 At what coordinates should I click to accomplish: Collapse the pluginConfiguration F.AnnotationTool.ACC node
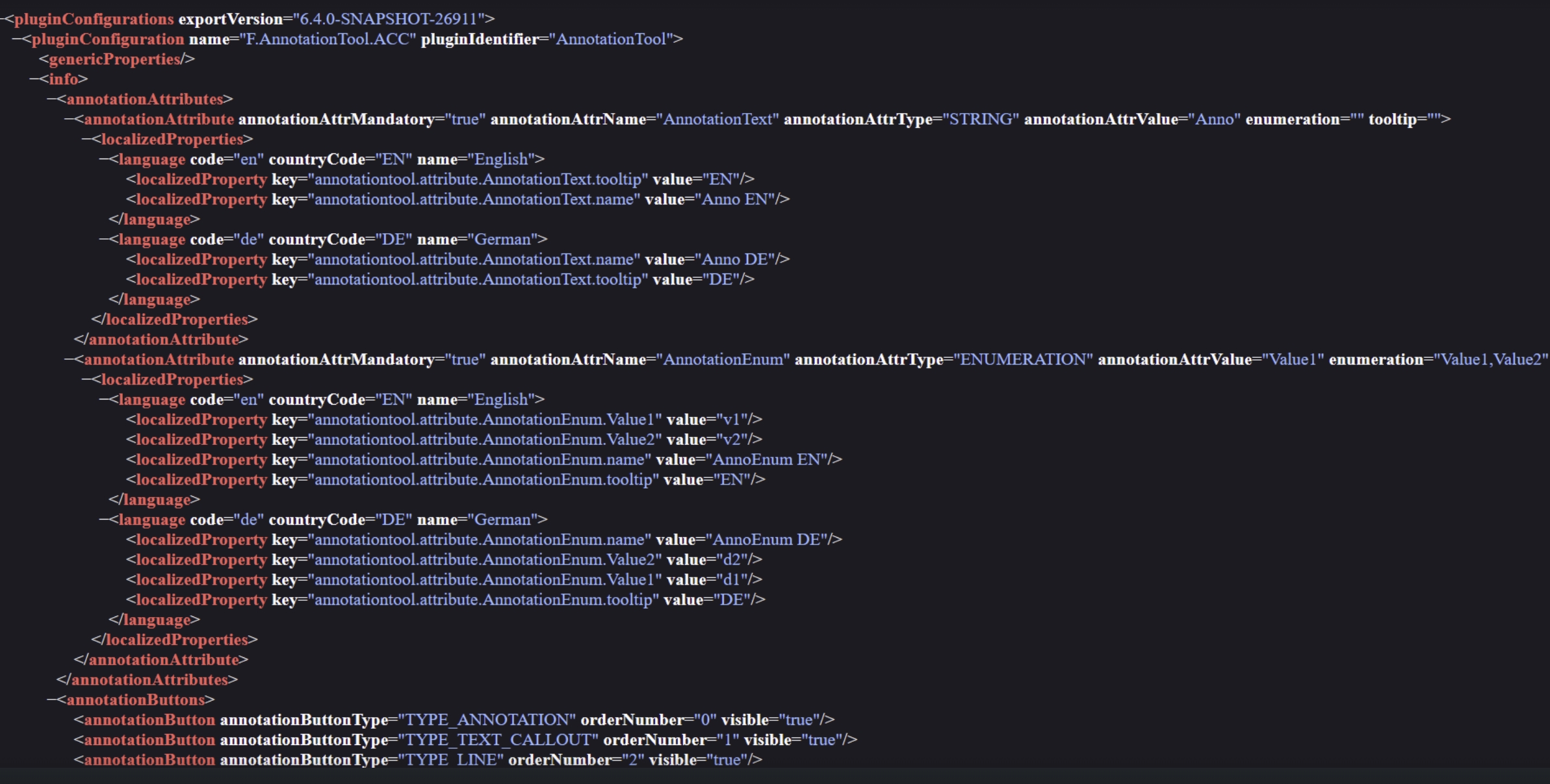[16, 39]
